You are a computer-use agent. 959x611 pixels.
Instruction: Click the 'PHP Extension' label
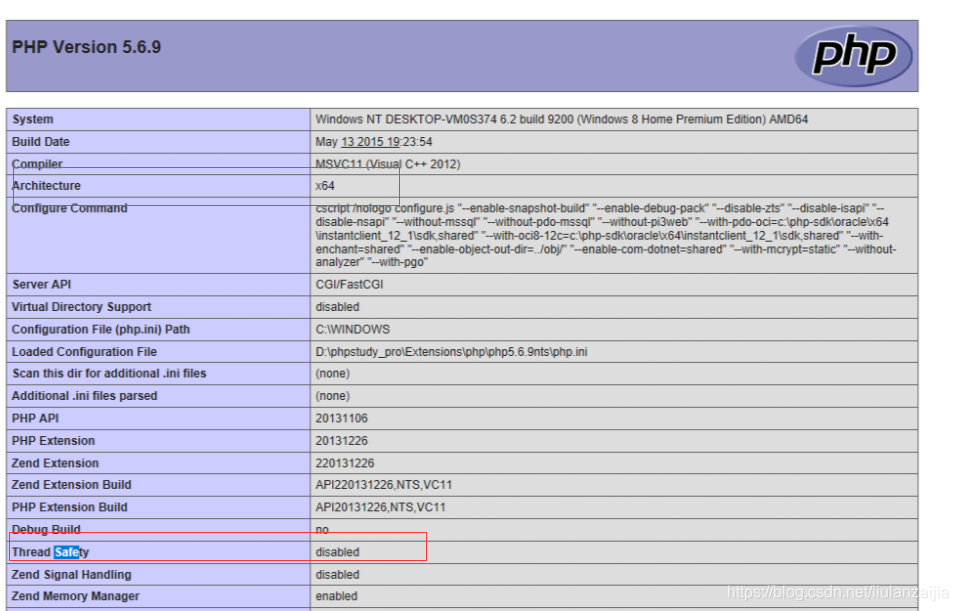53,441
